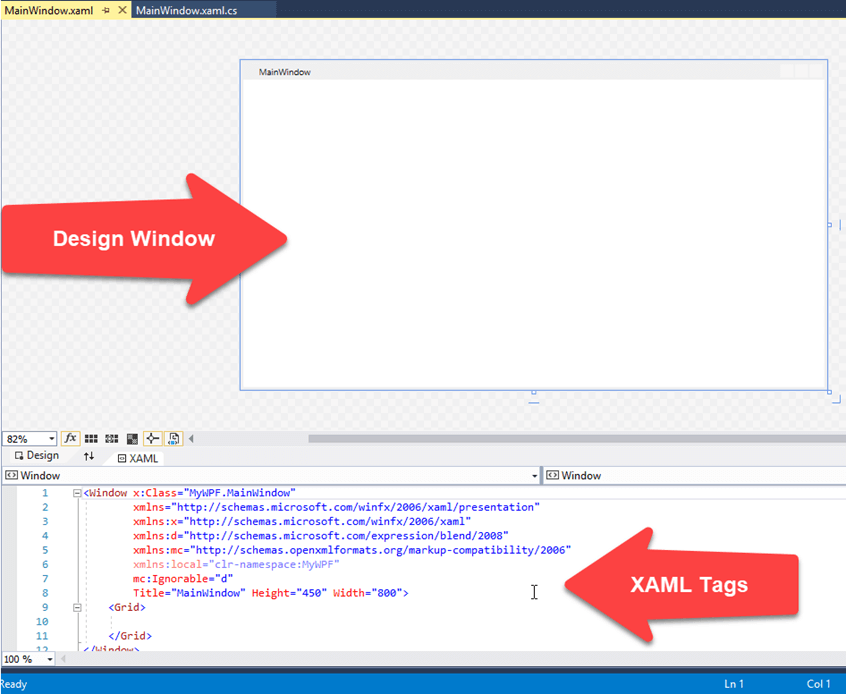846x694 pixels.
Task: Switch to the Design pane tab
Action: point(35,457)
